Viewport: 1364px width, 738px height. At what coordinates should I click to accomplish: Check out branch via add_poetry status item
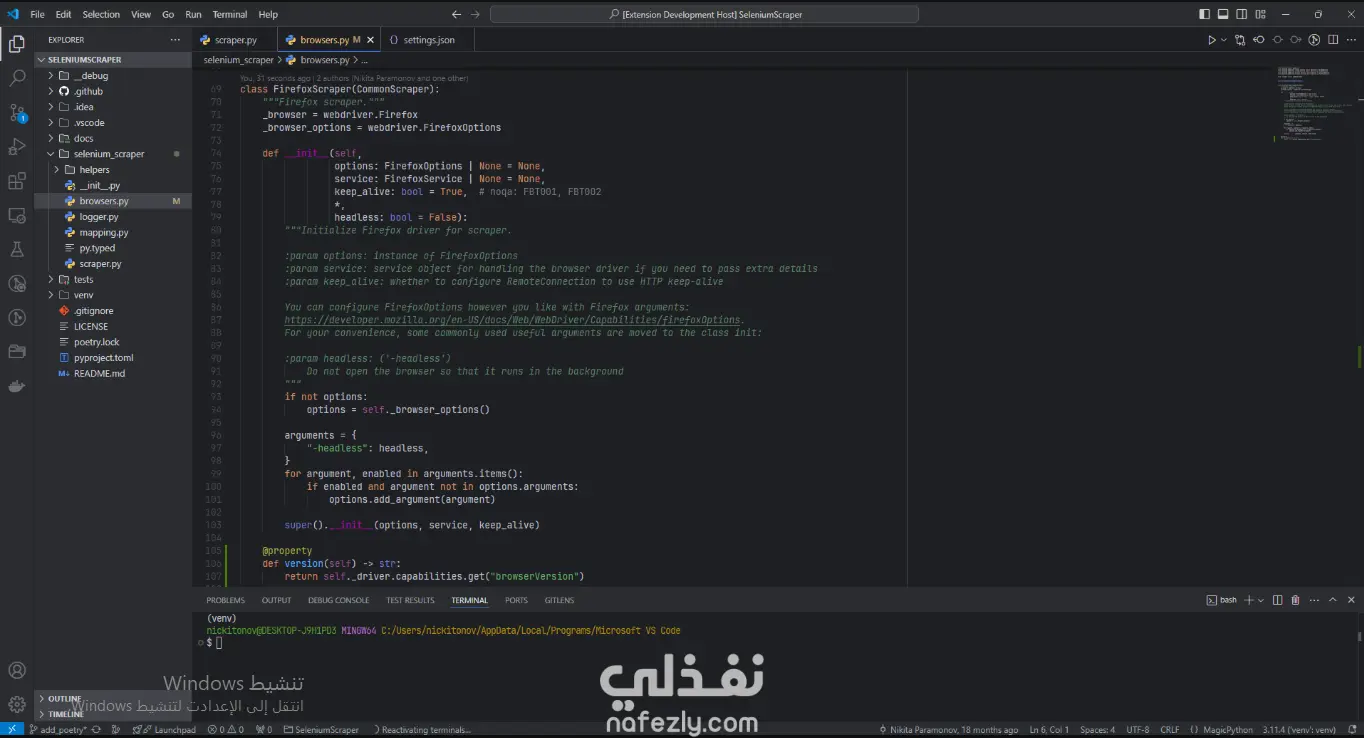pos(59,730)
